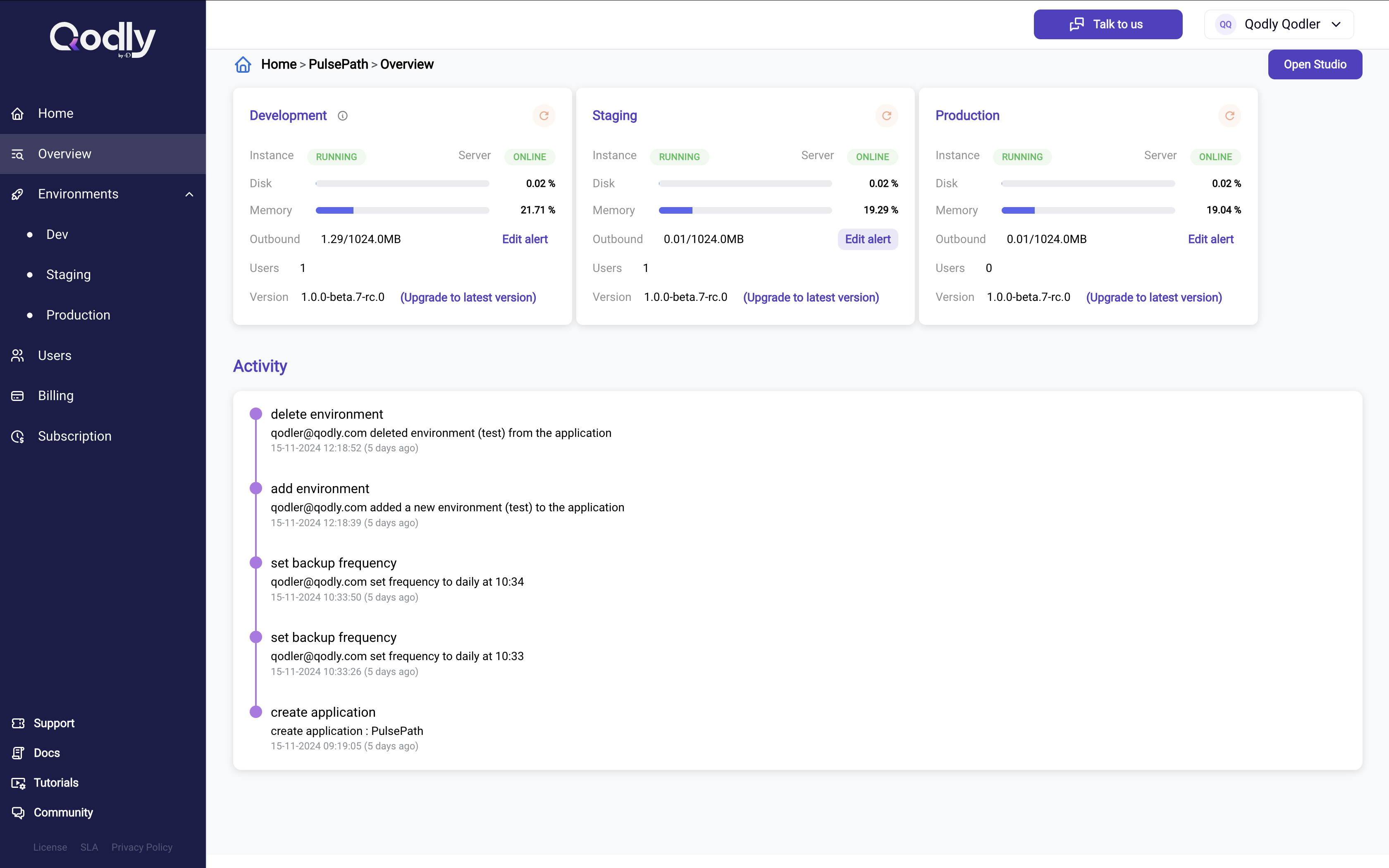Click the SLA footer link
Image resolution: width=1389 pixels, height=868 pixels.
89,847
